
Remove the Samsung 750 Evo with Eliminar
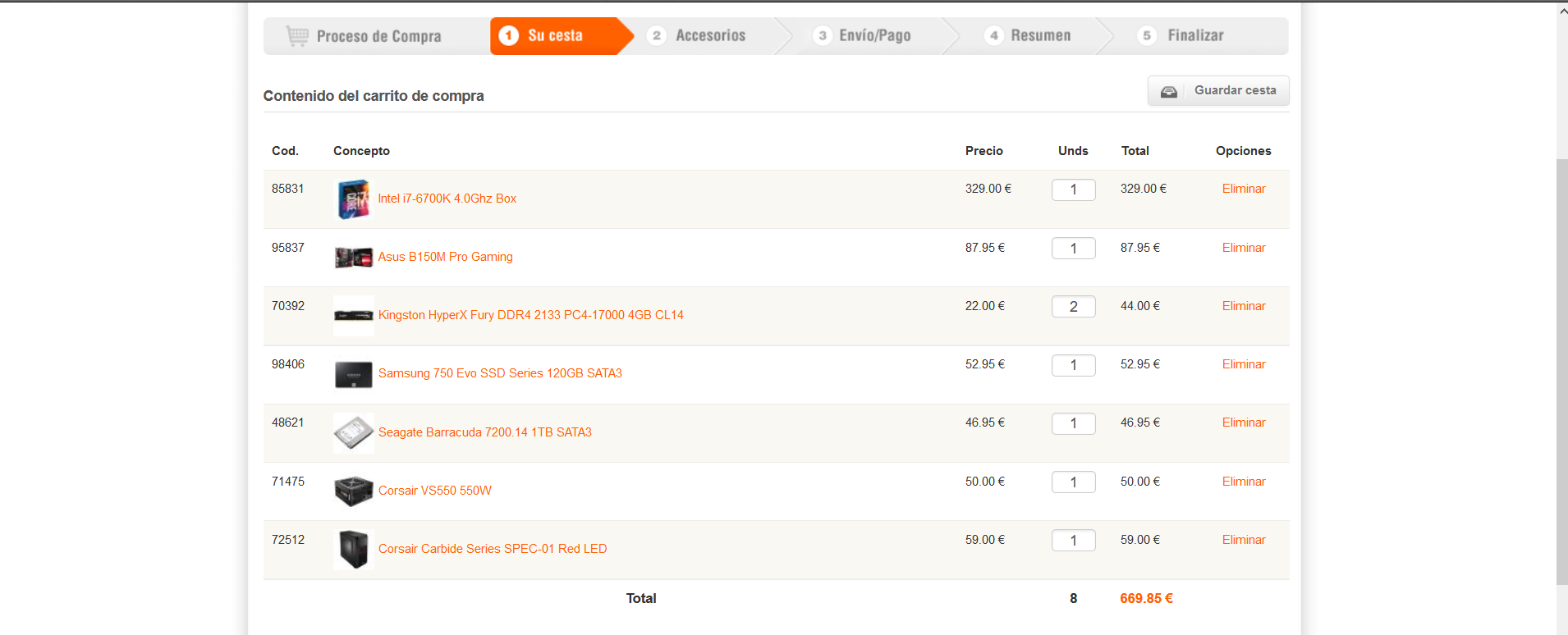pyautogui.click(x=1244, y=364)
